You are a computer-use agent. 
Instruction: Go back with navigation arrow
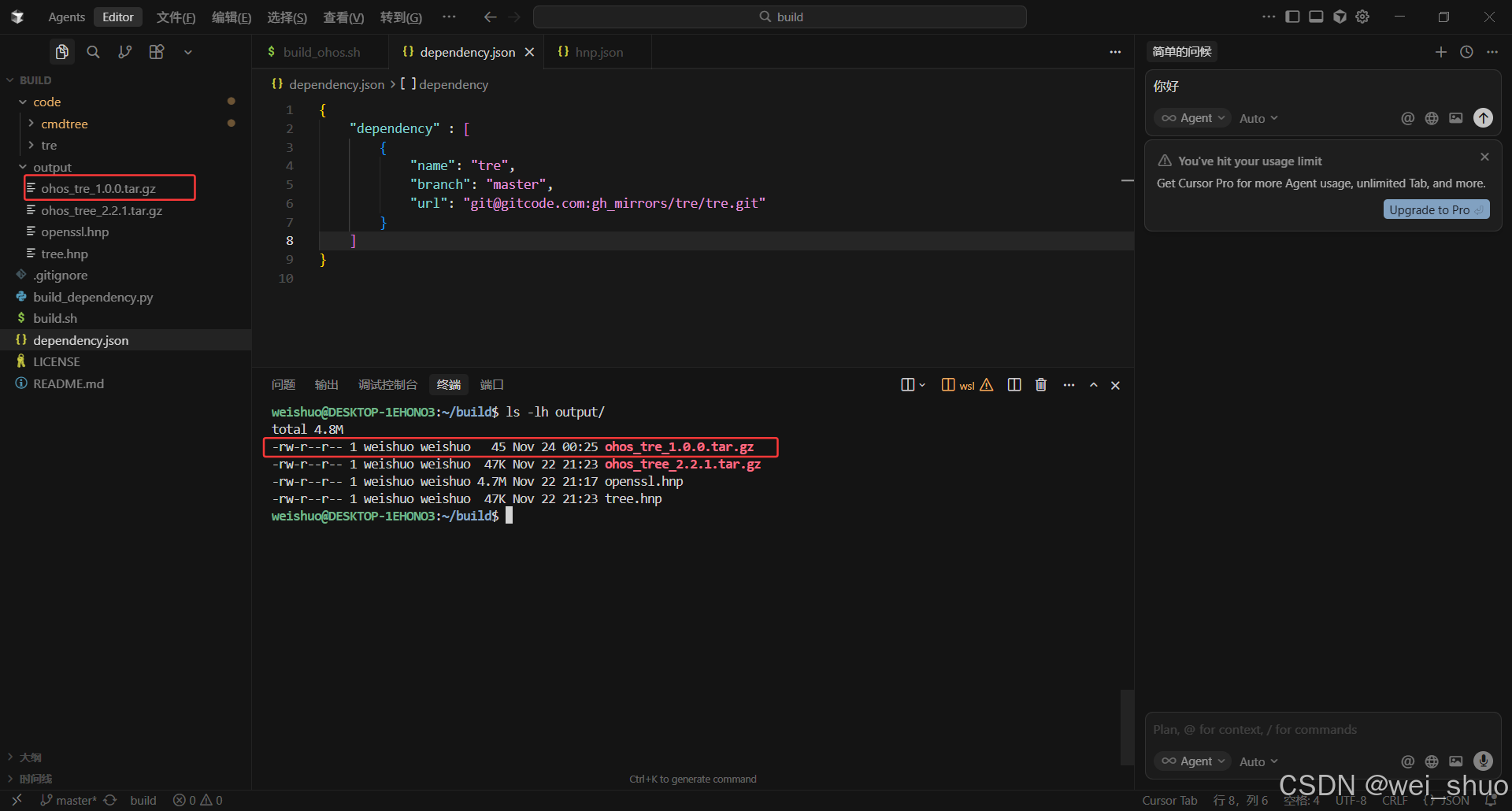tap(490, 17)
